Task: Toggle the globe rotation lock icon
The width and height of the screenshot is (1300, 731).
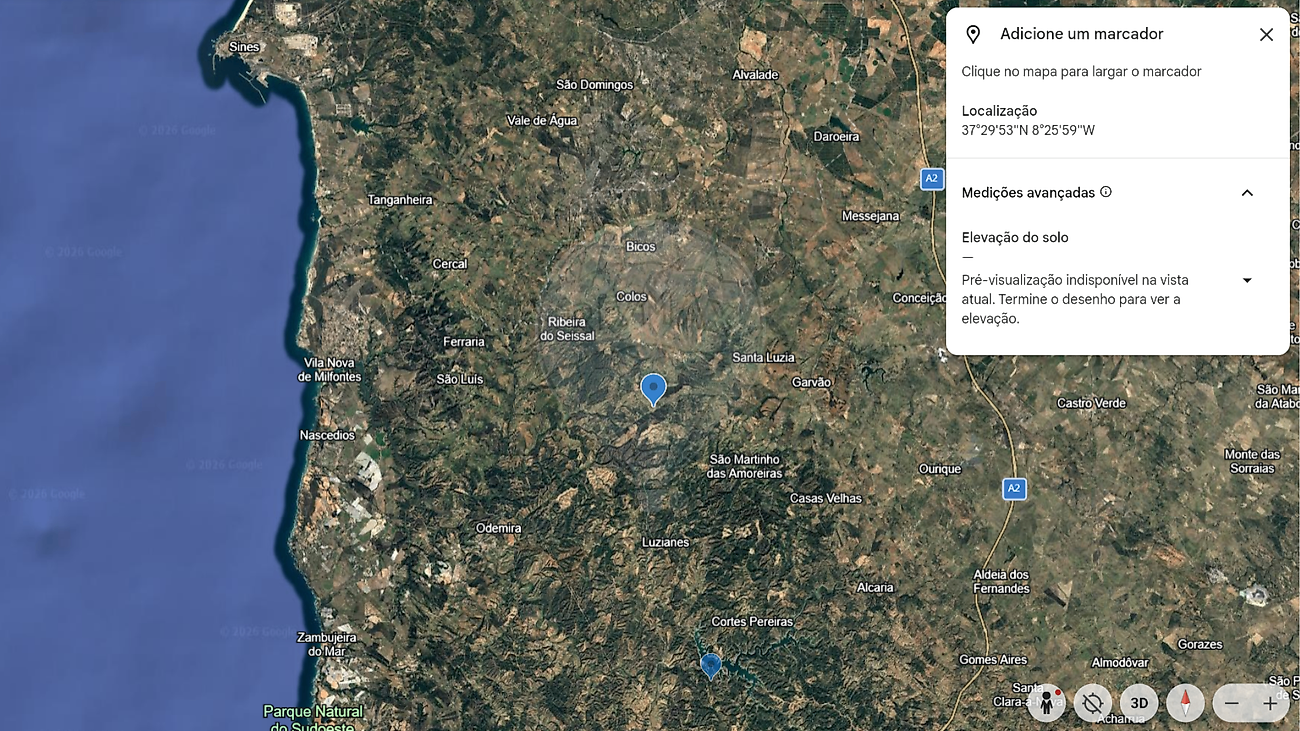Action: click(x=1093, y=703)
